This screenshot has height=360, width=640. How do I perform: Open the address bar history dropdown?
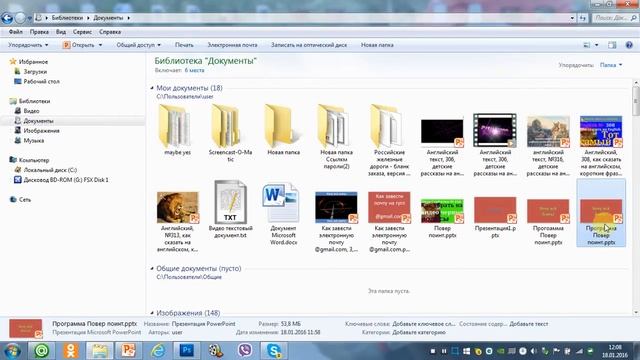(572, 18)
